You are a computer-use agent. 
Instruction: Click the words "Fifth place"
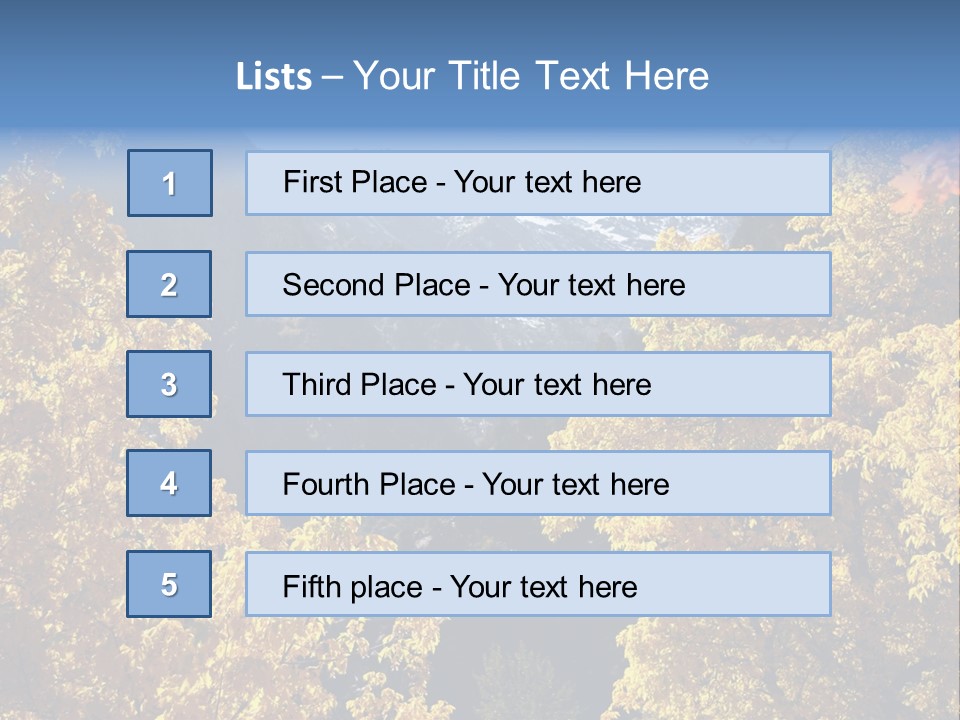pos(353,586)
